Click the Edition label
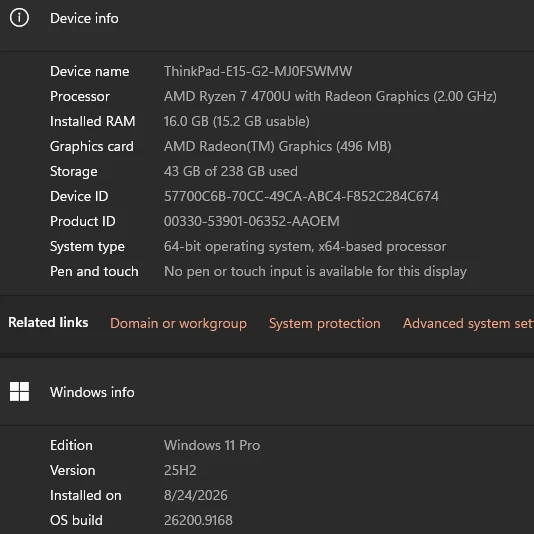 (x=71, y=445)
